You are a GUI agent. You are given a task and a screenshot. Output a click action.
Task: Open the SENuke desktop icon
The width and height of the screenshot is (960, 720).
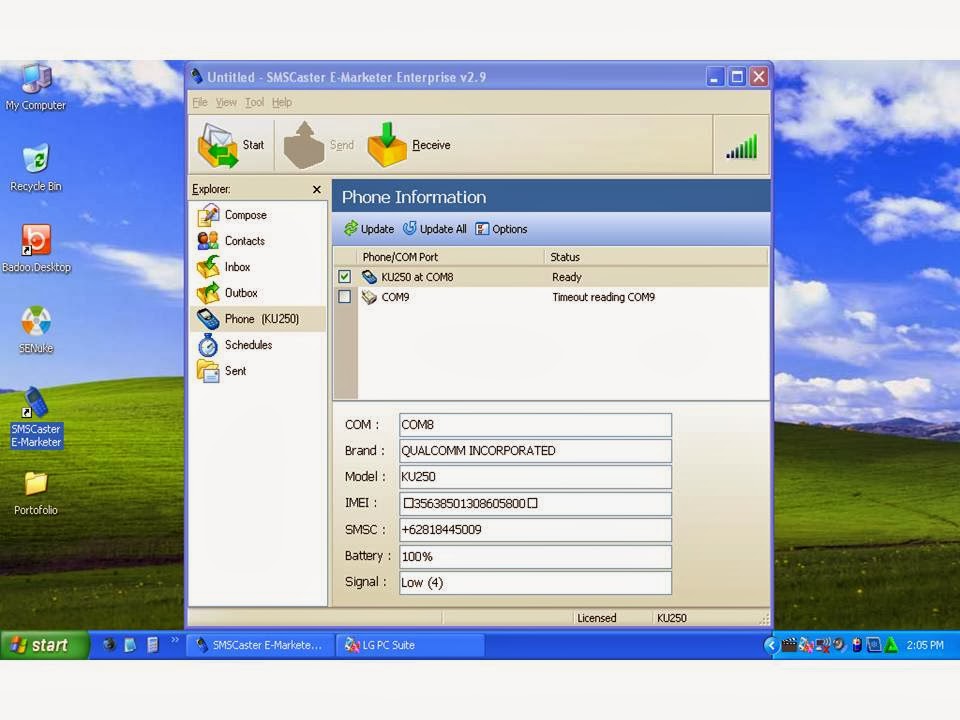(x=36, y=329)
